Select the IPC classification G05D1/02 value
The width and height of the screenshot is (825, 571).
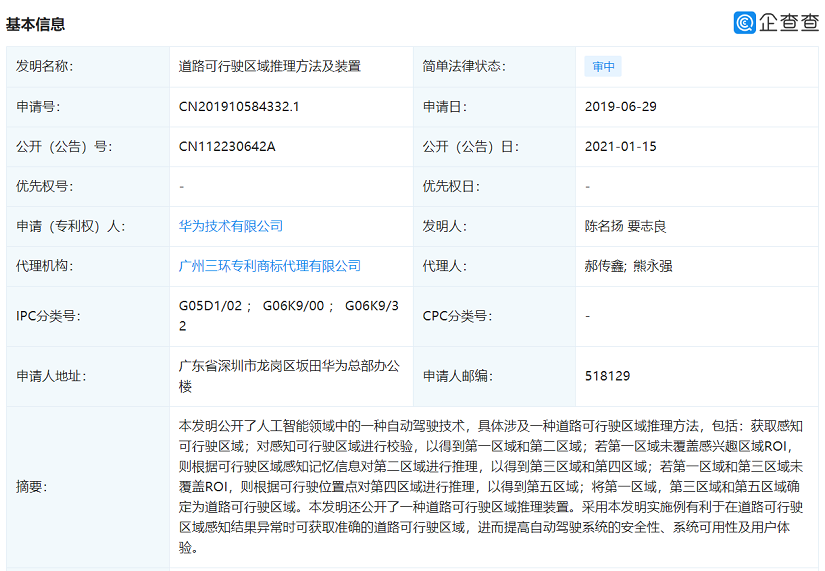(x=210, y=306)
